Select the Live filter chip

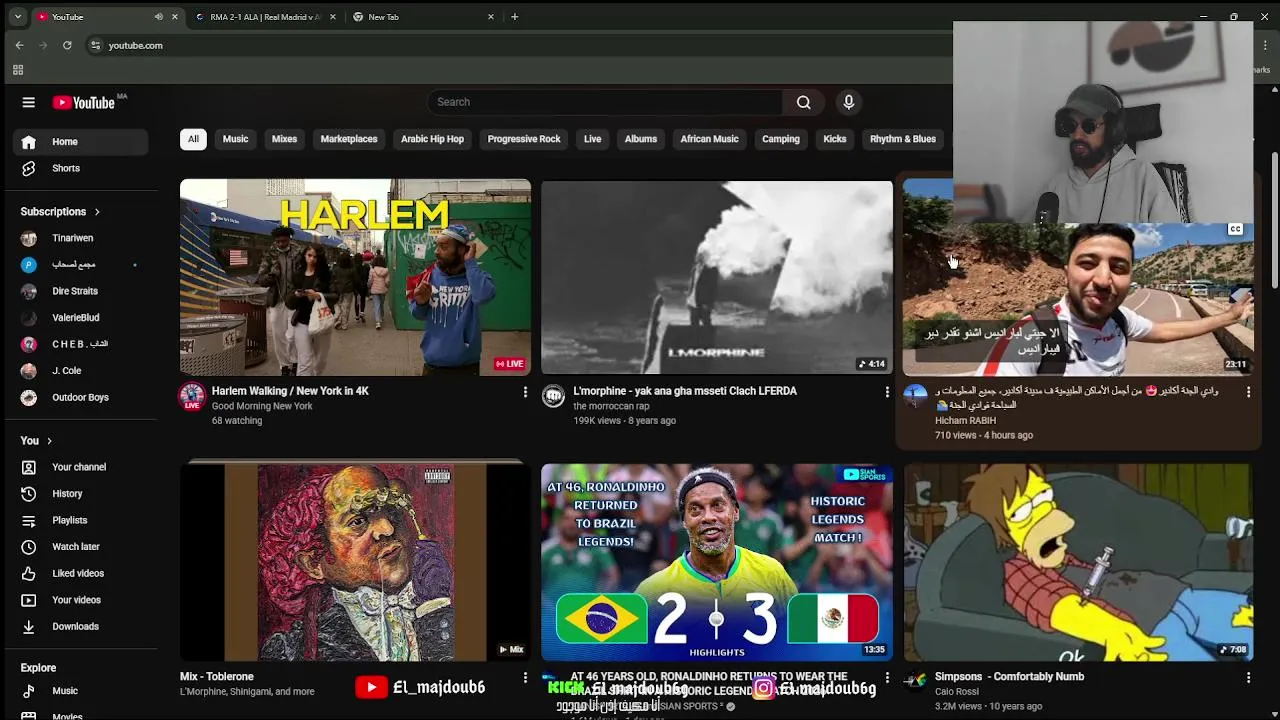point(592,139)
